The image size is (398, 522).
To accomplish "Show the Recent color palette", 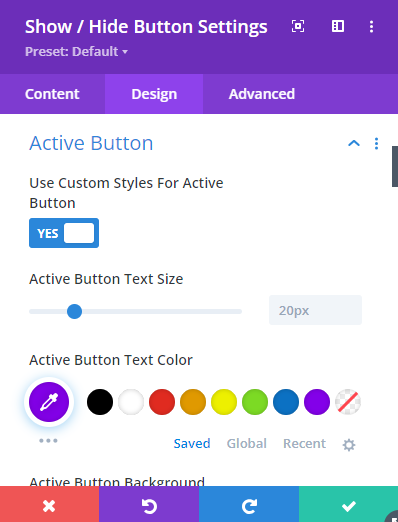I will pyautogui.click(x=304, y=444).
